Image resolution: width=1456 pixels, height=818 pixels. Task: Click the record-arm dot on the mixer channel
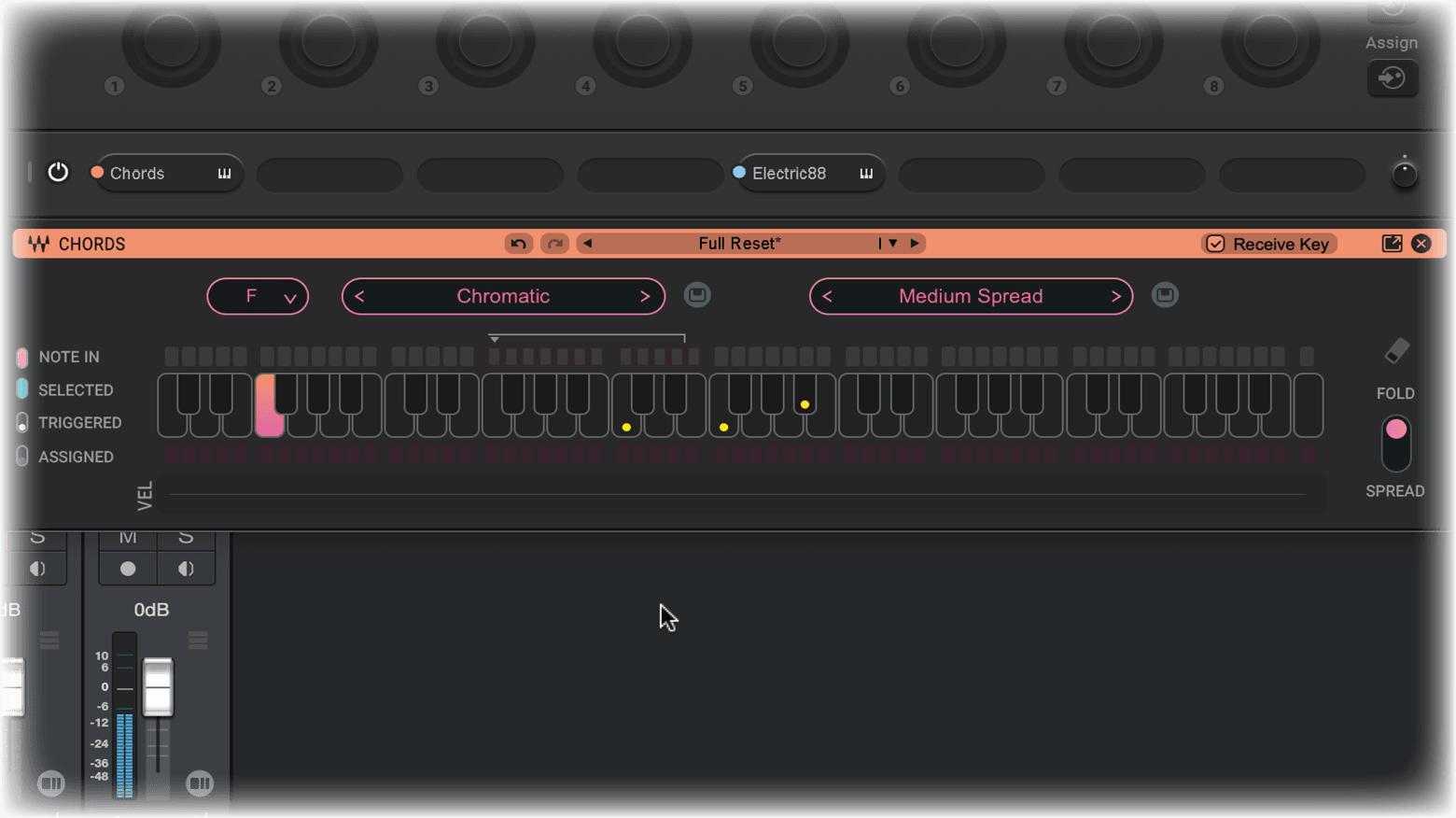click(x=128, y=569)
